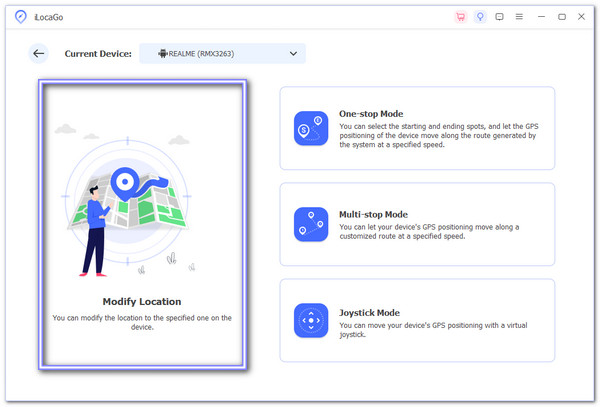The width and height of the screenshot is (600, 407).
Task: Click the Joystick Mode icon
Action: [x=311, y=320]
